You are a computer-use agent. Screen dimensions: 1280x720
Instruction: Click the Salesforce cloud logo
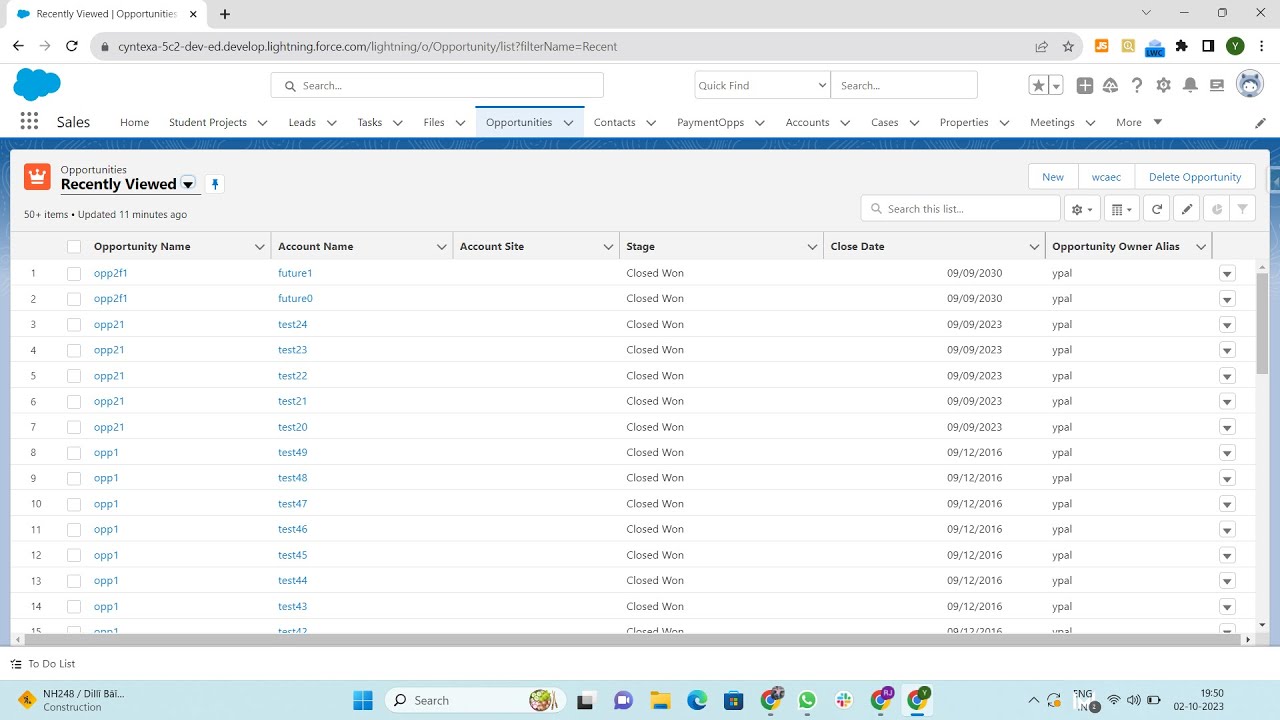(37, 84)
